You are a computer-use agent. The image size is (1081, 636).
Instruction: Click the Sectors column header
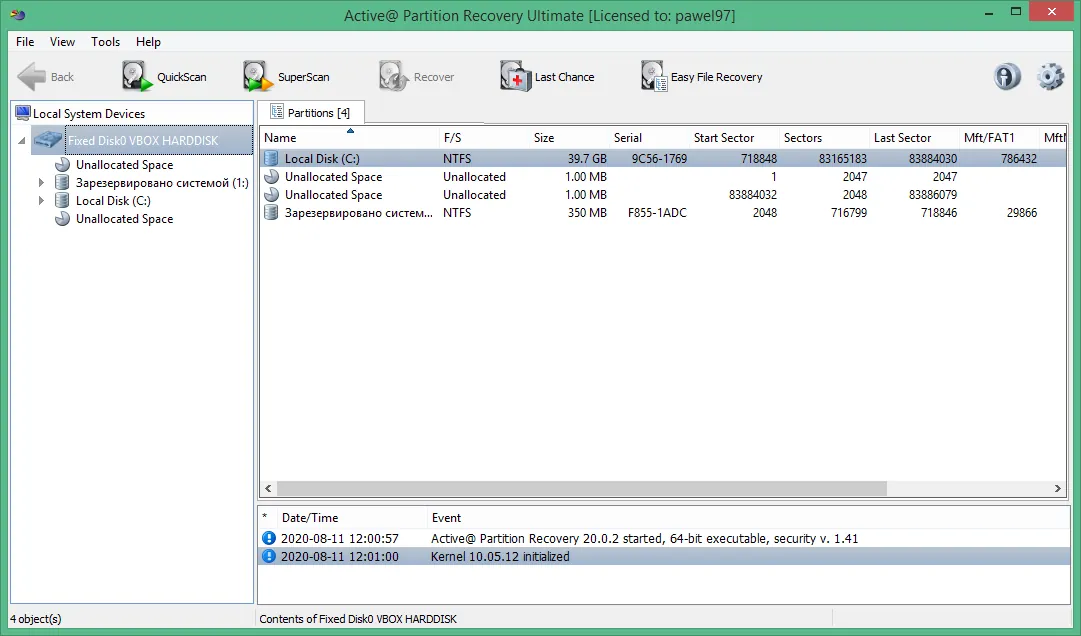click(x=825, y=138)
